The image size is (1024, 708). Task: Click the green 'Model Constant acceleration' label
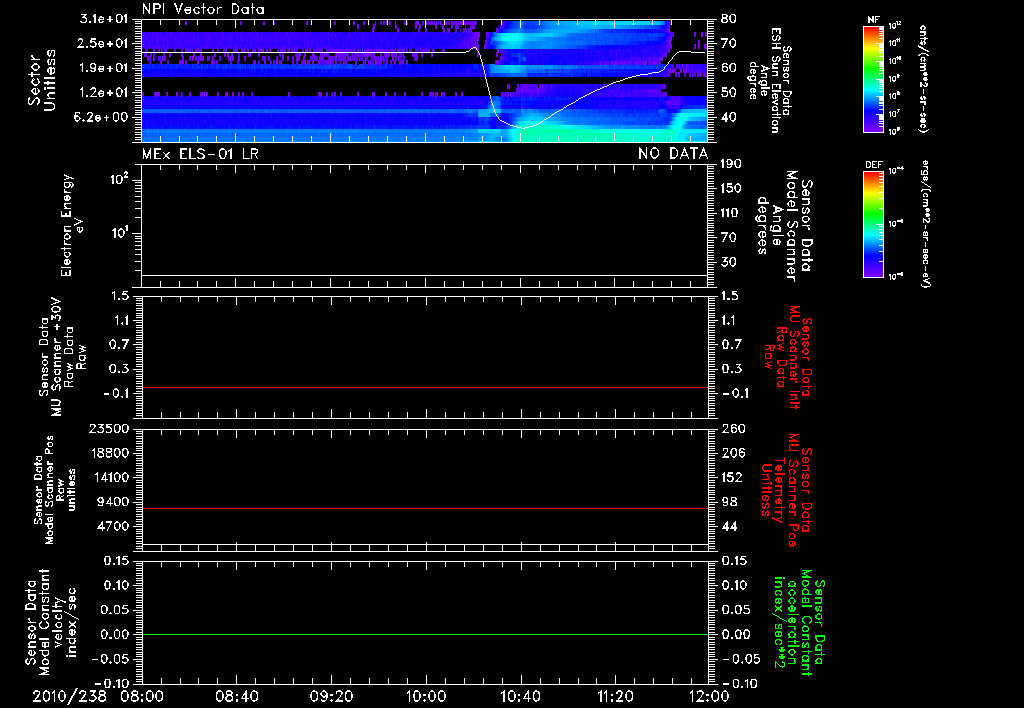[x=799, y=623]
